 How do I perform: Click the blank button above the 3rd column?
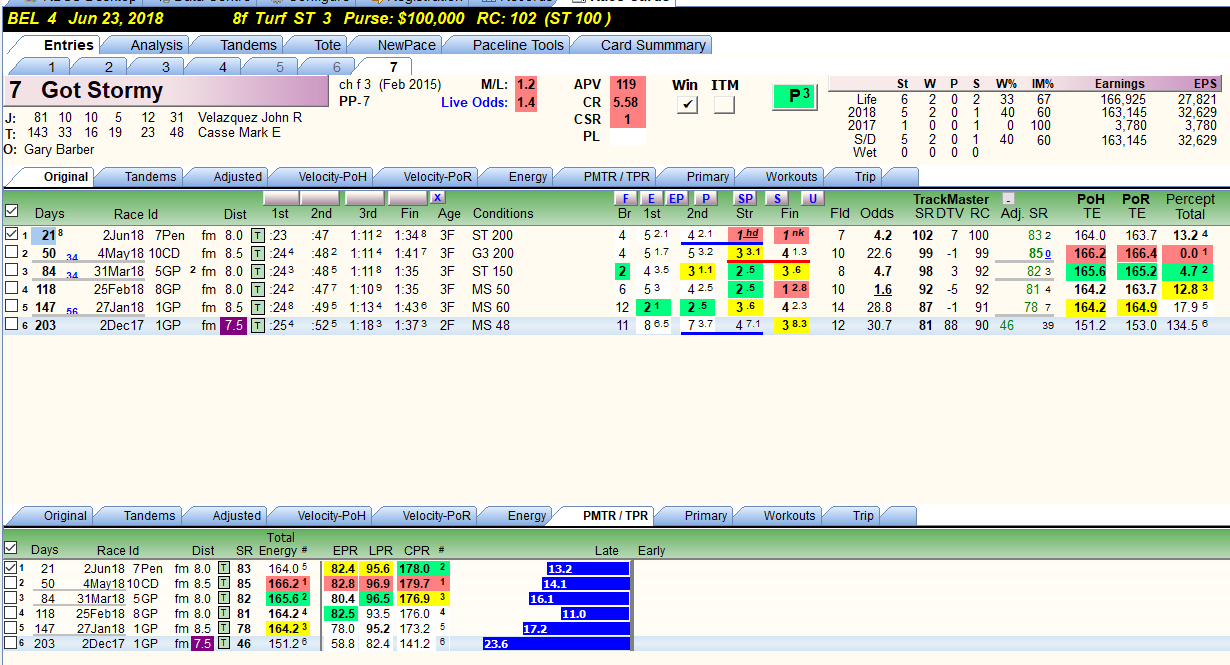[x=366, y=198]
